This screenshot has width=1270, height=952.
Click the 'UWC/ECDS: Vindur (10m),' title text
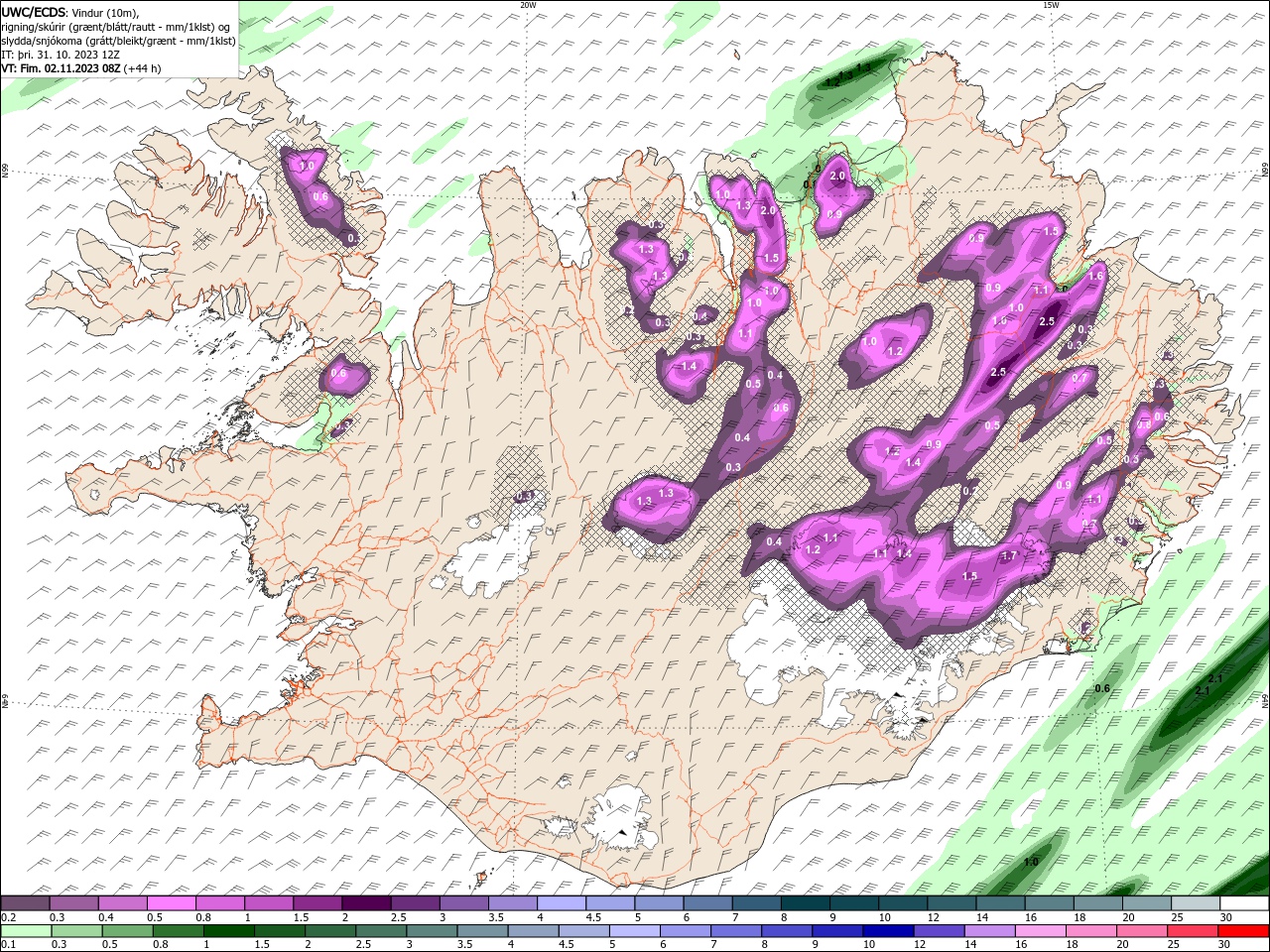click(x=71, y=12)
